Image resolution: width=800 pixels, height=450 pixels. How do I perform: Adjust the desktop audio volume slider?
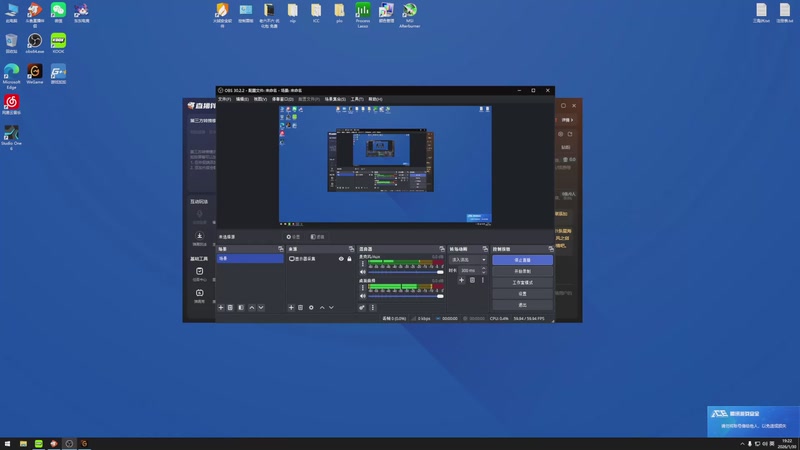click(406, 296)
